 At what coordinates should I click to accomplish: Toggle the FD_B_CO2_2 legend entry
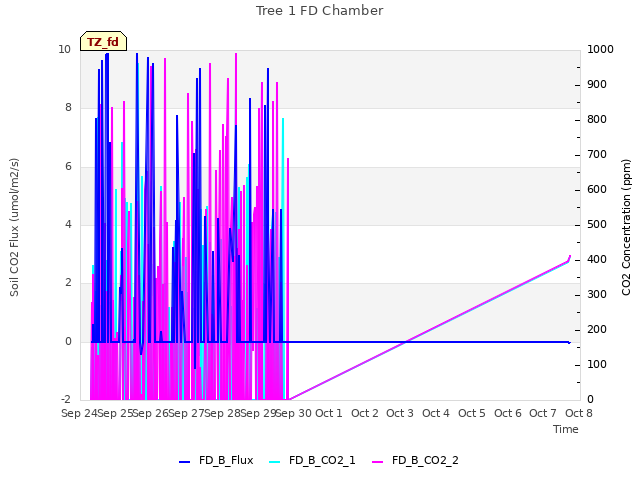416,460
